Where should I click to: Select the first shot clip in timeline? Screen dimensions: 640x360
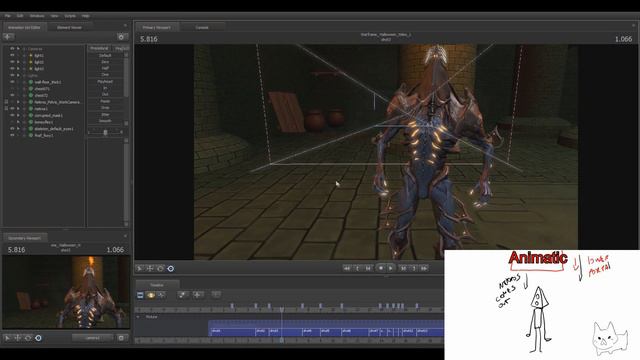[x=232, y=331]
